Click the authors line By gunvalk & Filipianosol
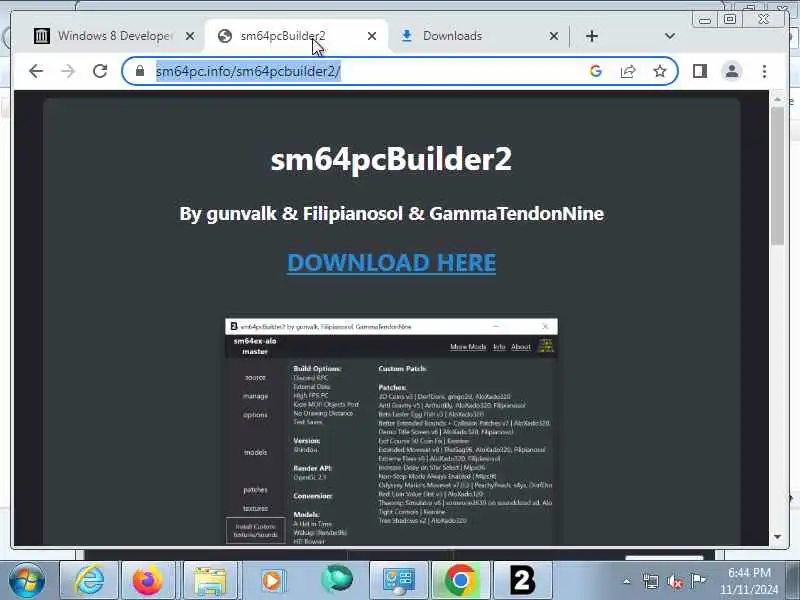 [x=391, y=213]
